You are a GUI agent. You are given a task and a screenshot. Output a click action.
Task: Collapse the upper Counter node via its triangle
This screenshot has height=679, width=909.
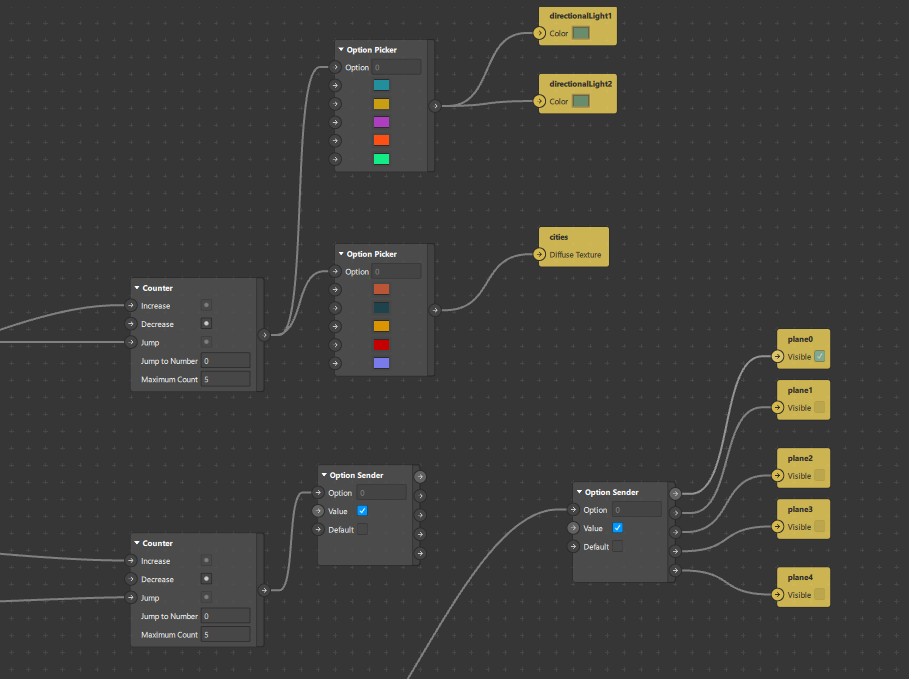[137, 288]
